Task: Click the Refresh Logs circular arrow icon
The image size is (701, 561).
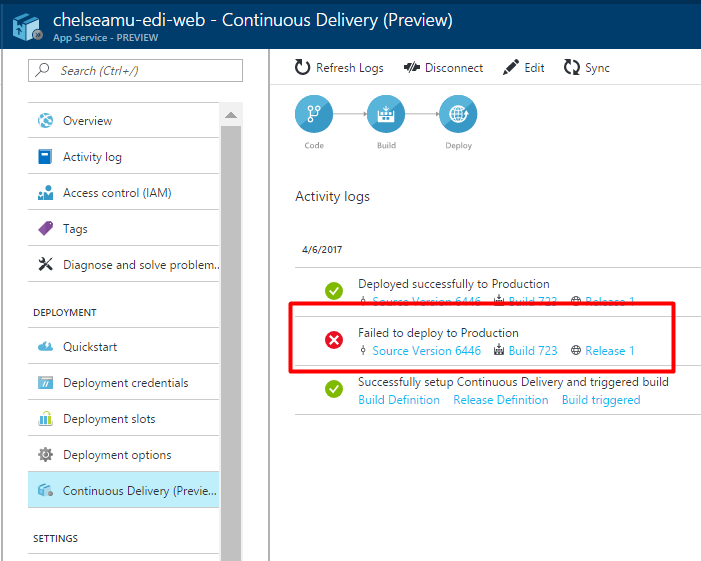Action: point(302,67)
